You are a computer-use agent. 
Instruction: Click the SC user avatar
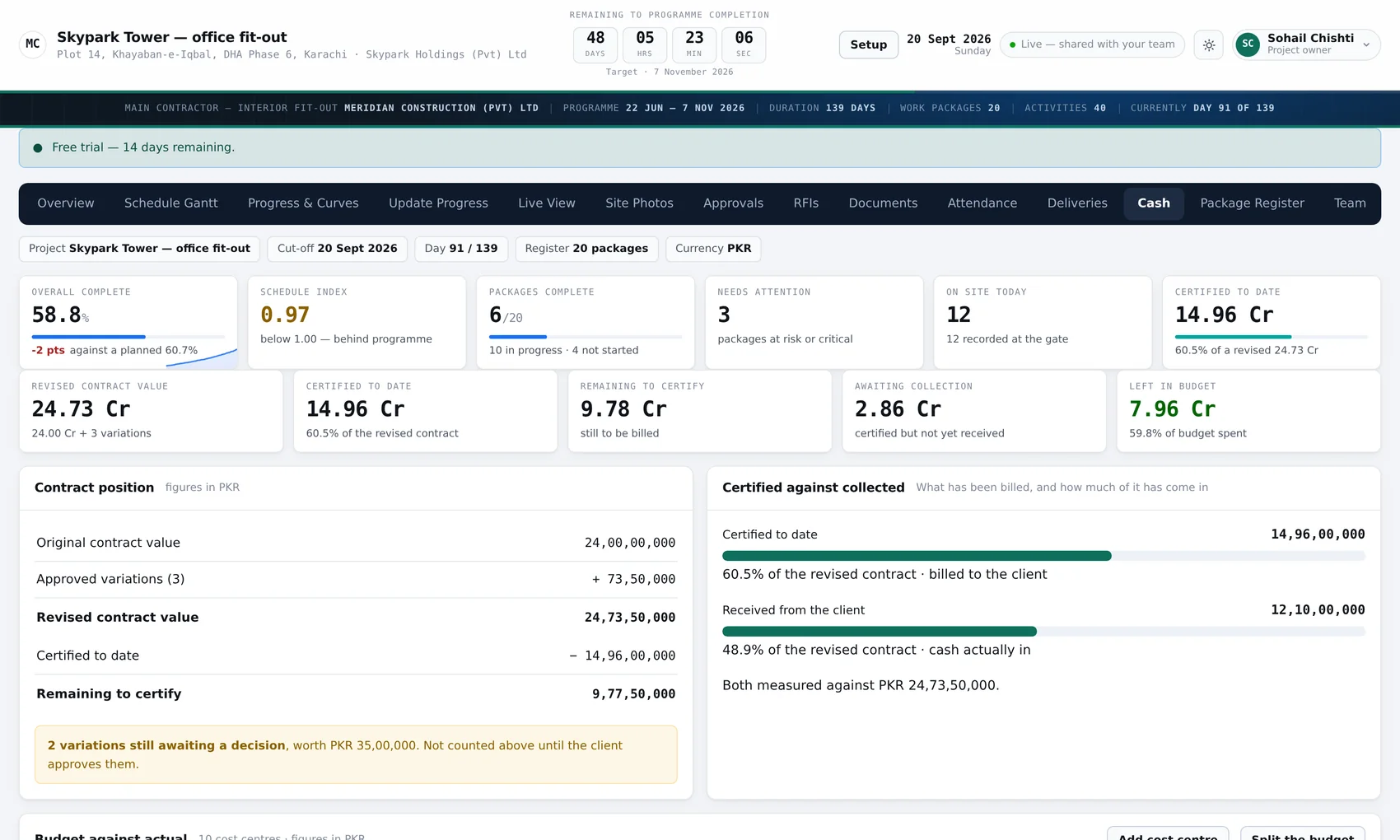[x=1248, y=44]
